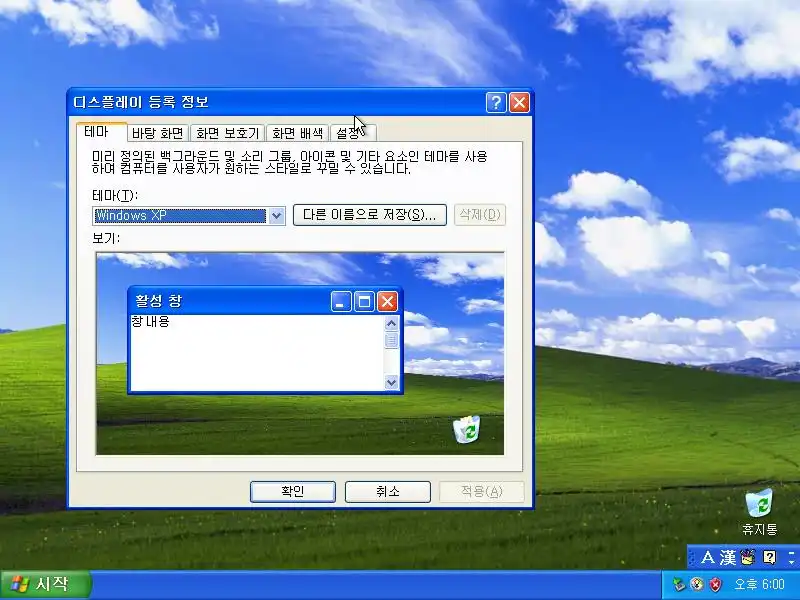Click the preview Recycle Bin icon
This screenshot has width=800, height=600.
pos(467,429)
